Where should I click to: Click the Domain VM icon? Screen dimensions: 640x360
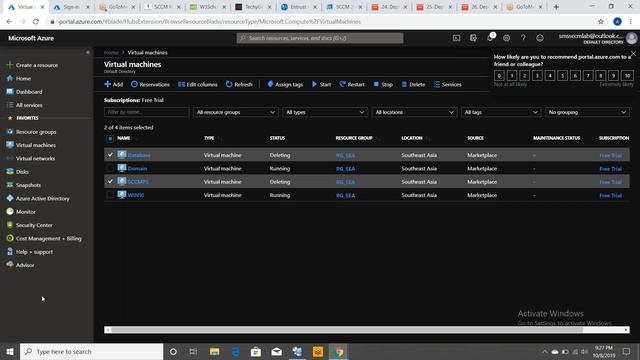pos(122,168)
